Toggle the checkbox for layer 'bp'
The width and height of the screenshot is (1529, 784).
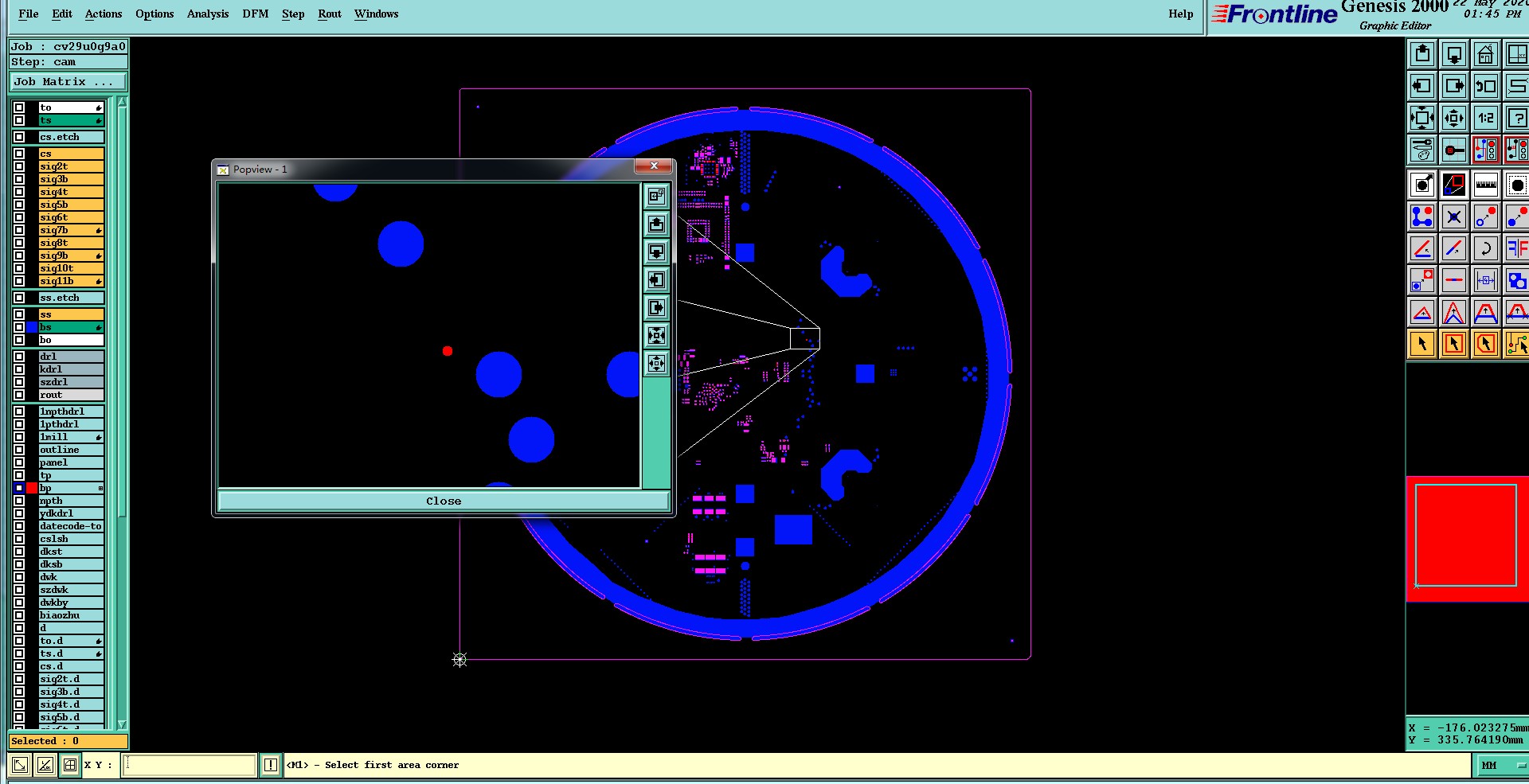point(19,488)
